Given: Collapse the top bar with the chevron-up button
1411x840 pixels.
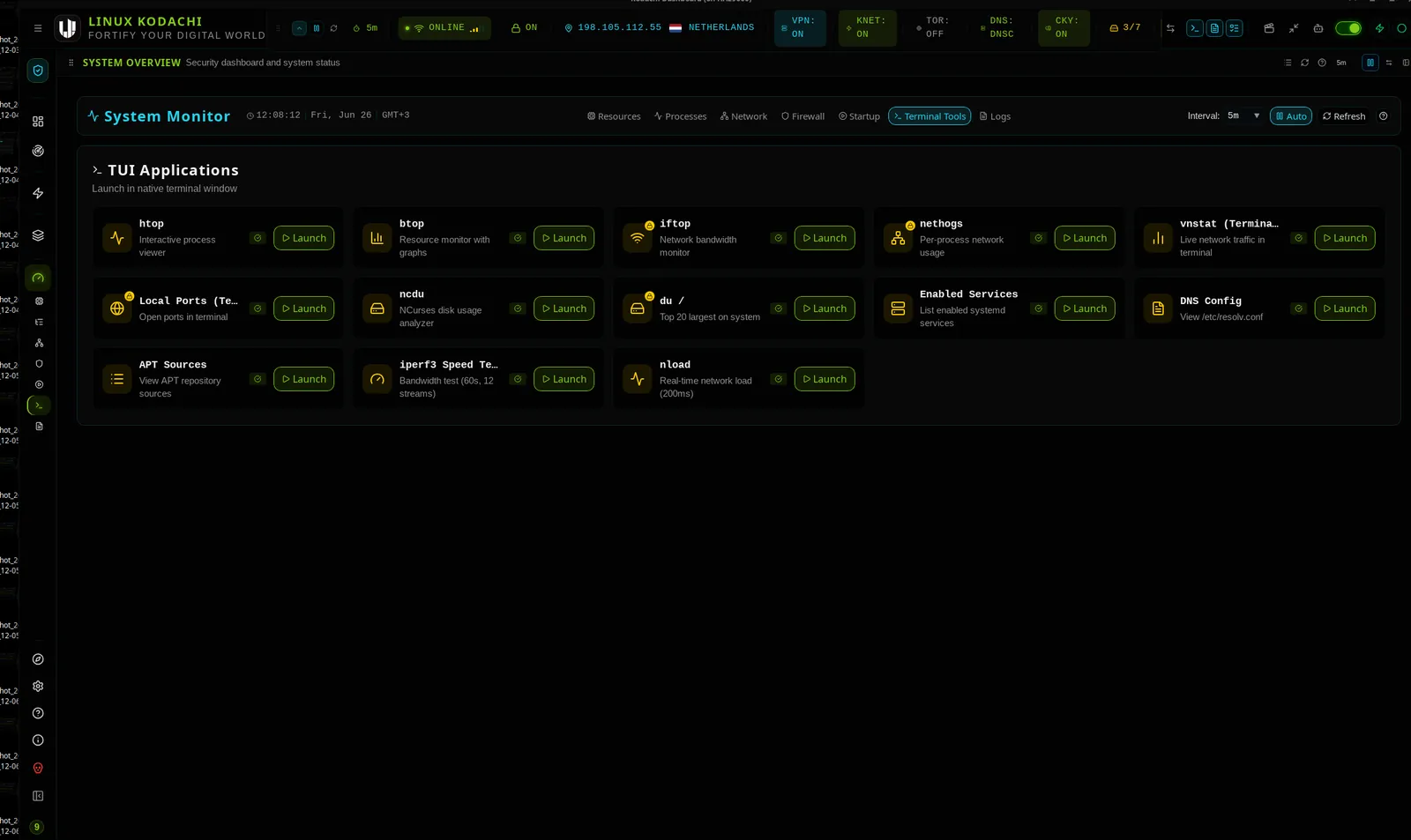Looking at the screenshot, I should [300, 28].
